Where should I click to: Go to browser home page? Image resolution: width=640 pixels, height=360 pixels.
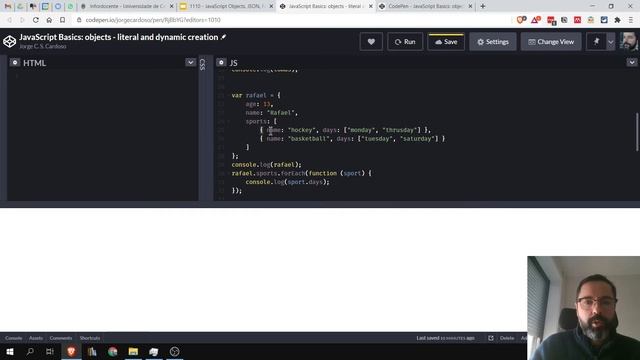(x=49, y=20)
